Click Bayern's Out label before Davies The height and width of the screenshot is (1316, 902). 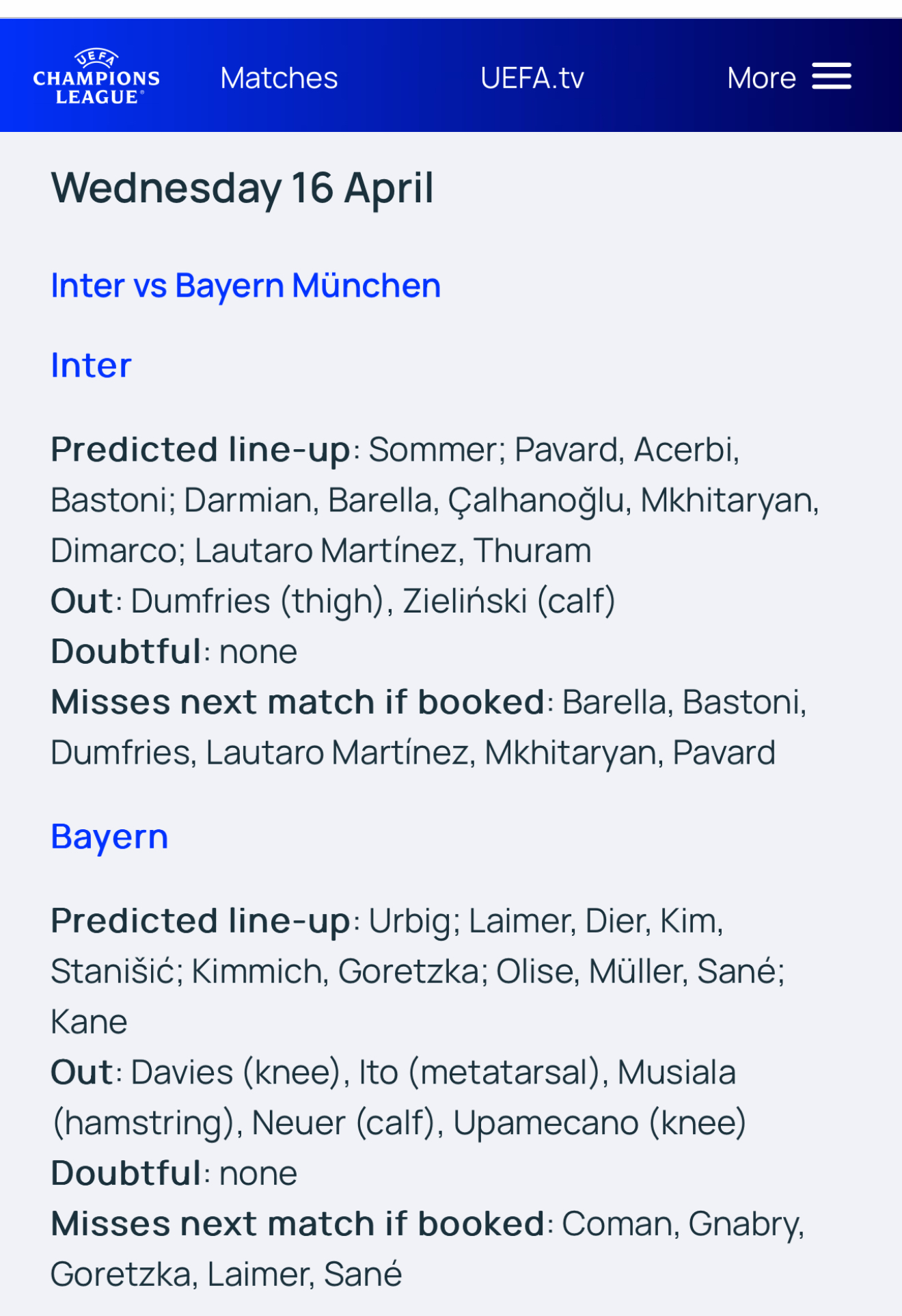83,1072
